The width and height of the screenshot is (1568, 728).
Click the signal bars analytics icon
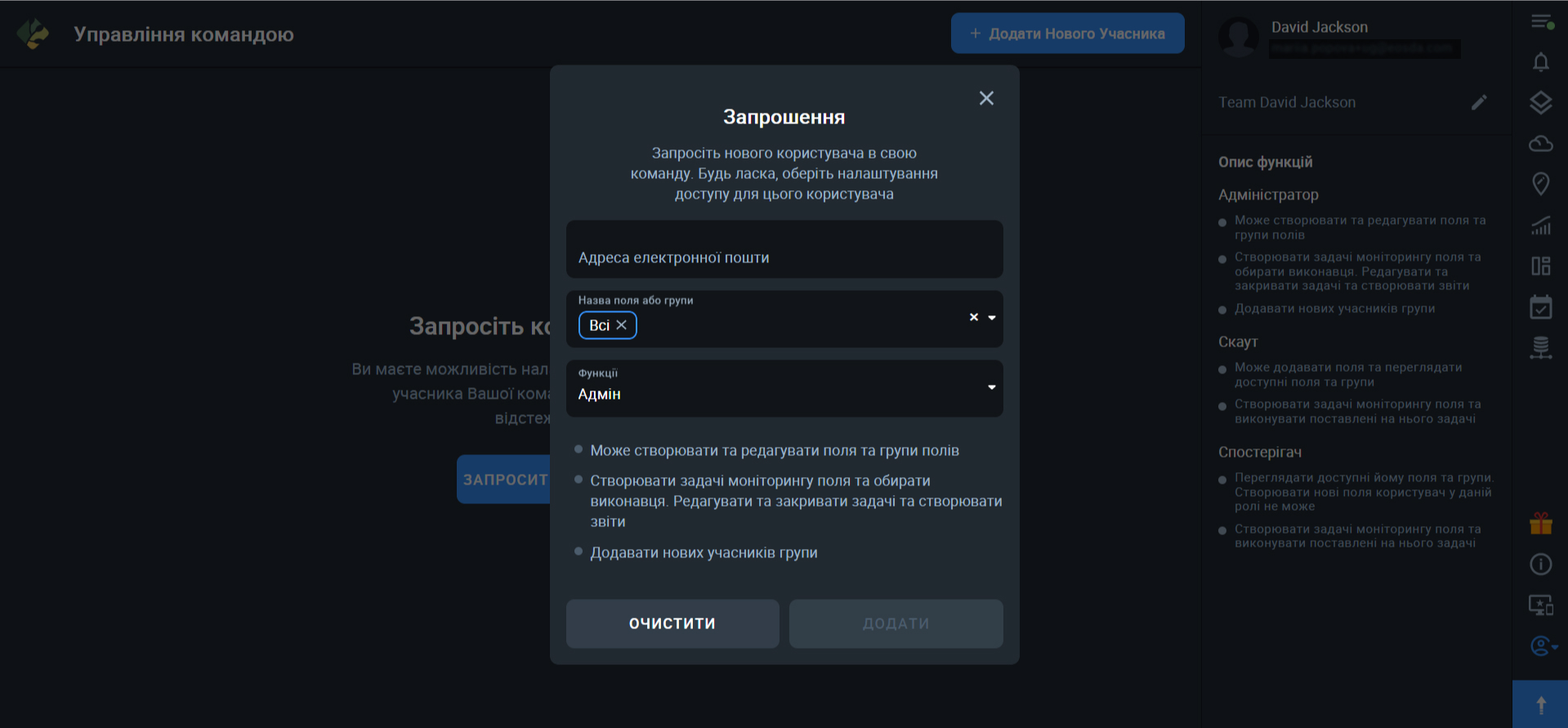1540,226
